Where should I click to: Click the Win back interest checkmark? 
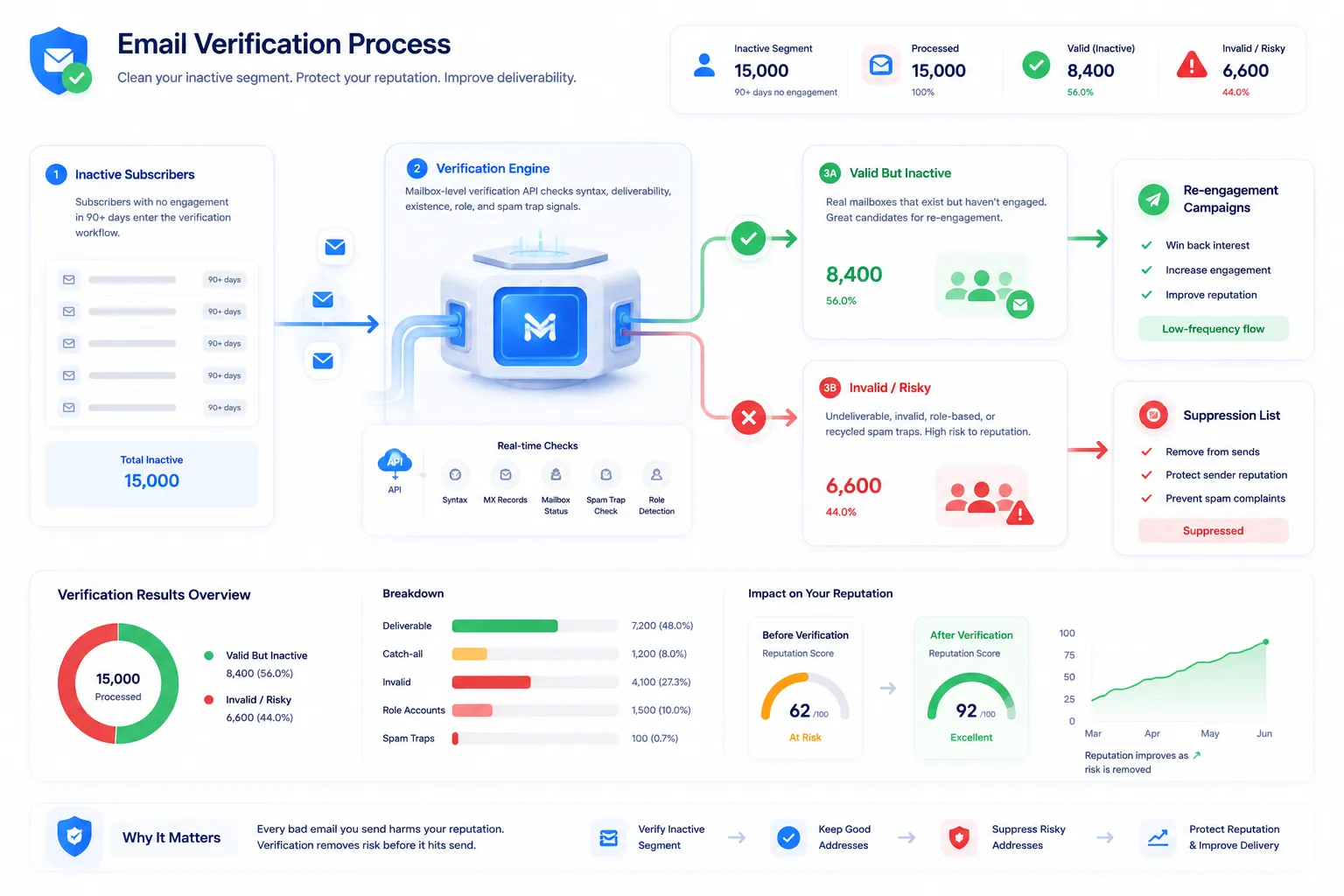tap(1146, 245)
